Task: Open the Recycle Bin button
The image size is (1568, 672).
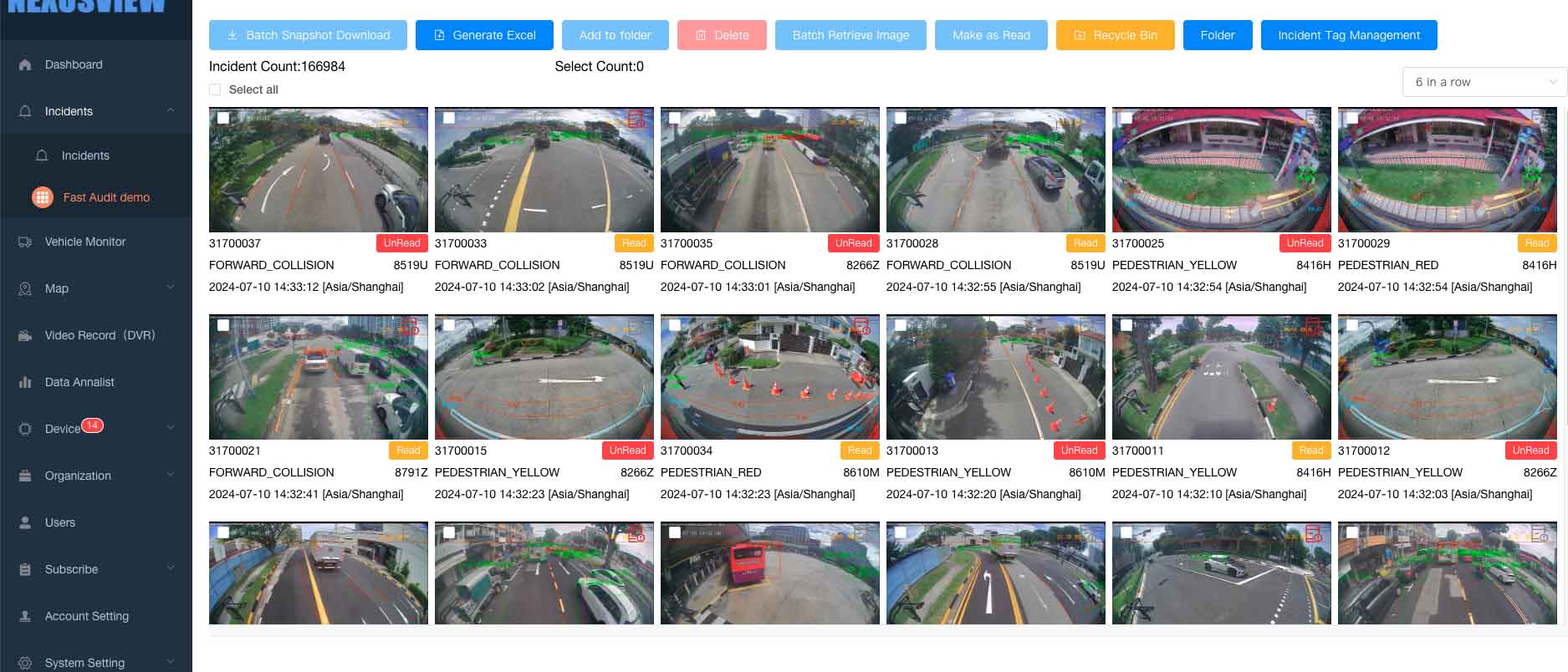Action: click(1115, 35)
